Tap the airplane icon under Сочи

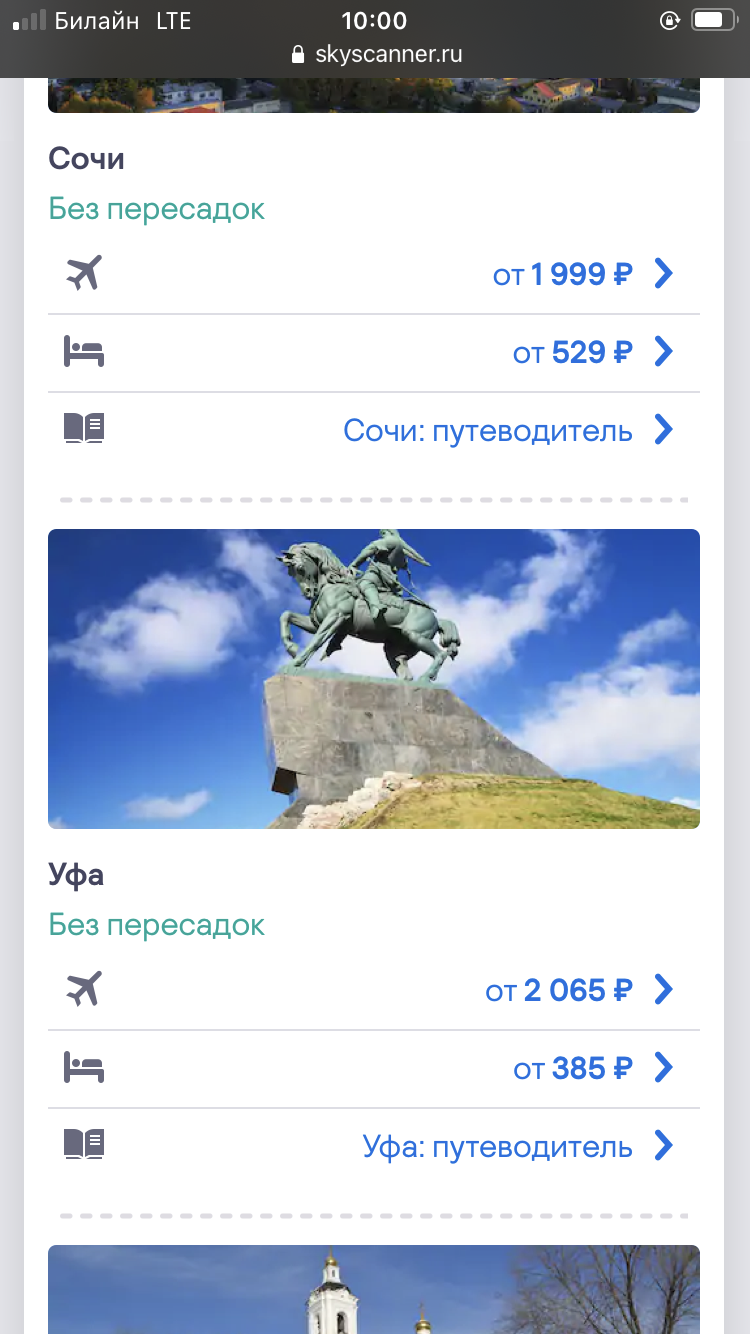click(84, 273)
